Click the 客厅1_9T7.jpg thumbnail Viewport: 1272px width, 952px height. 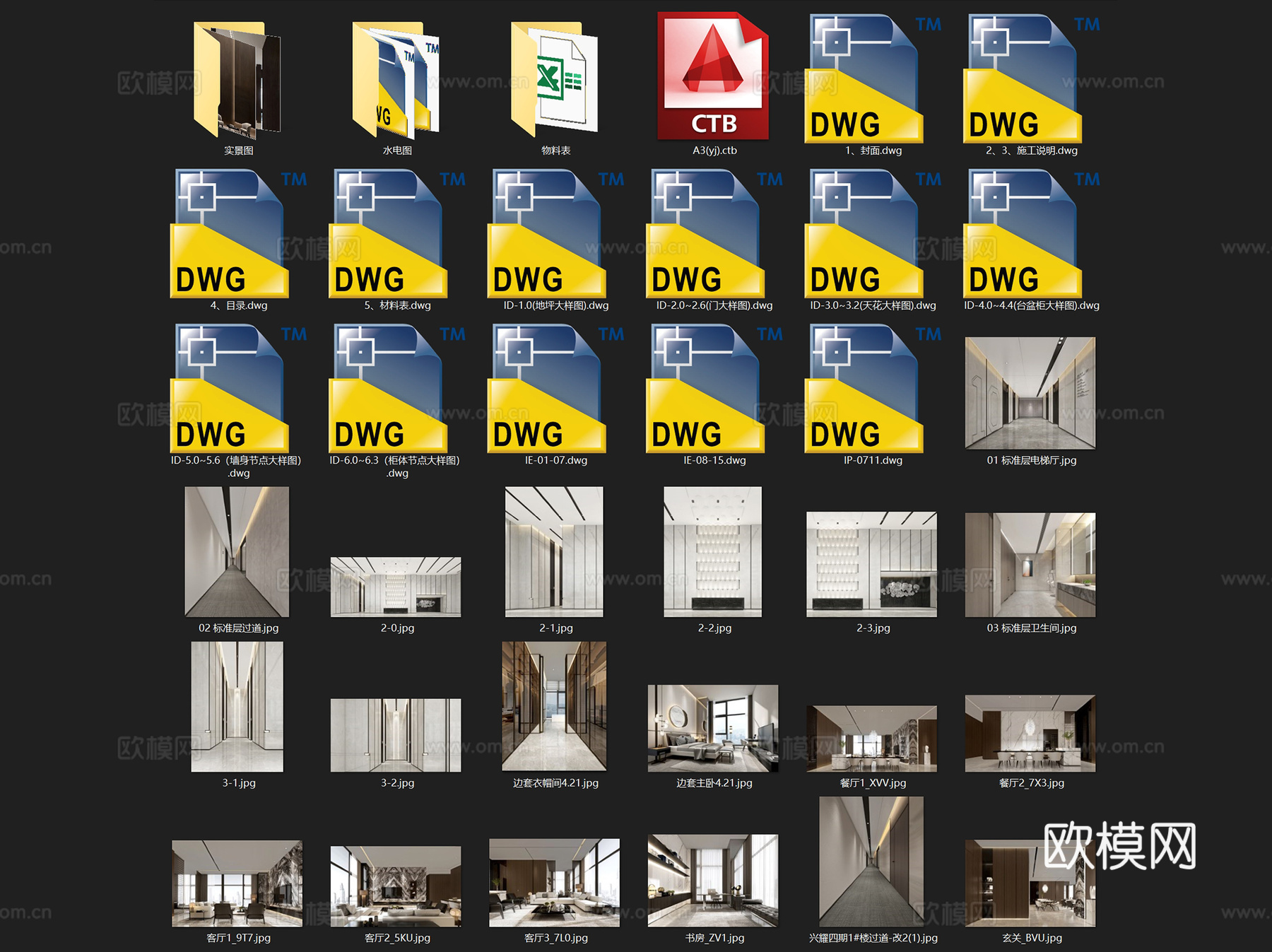237,883
